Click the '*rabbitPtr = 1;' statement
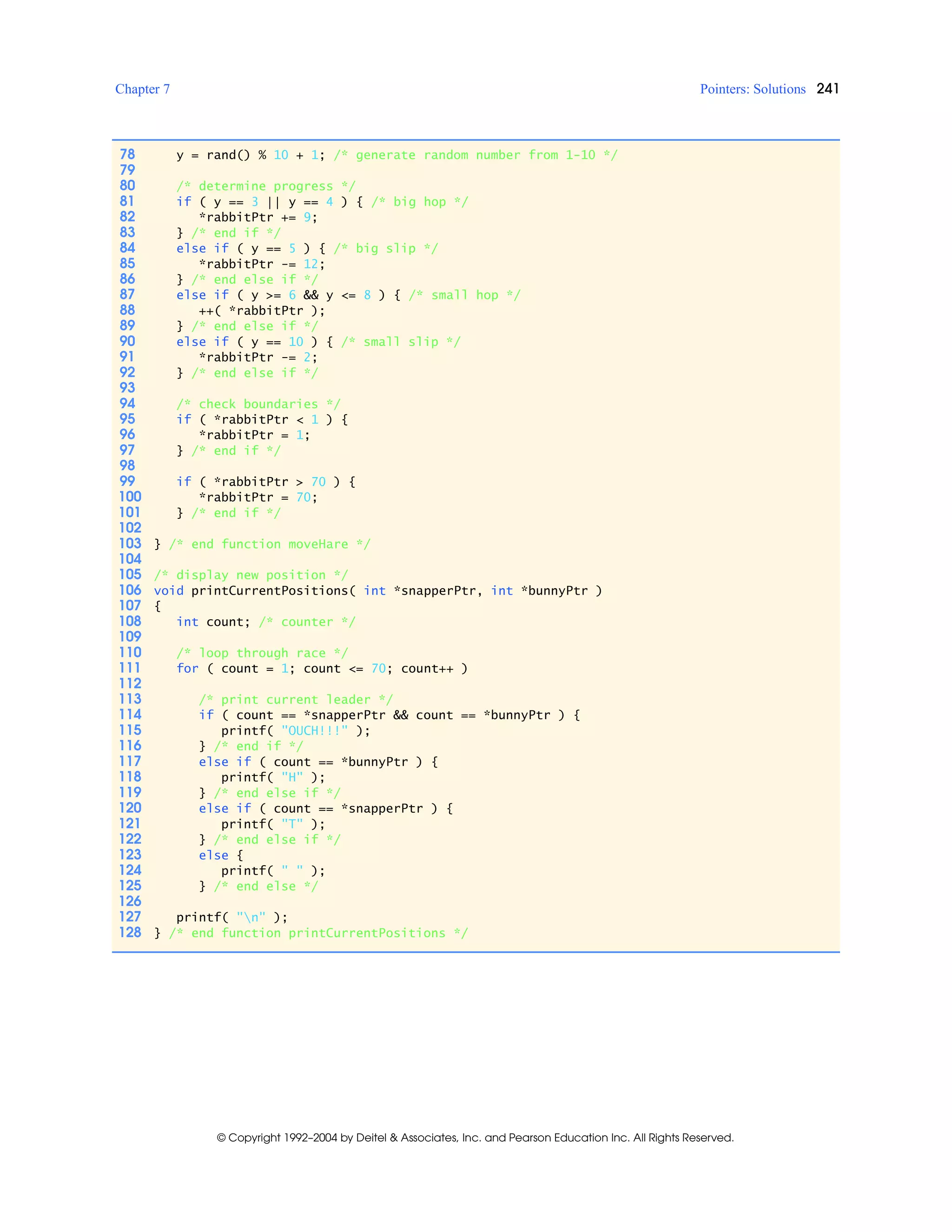952x1232 pixels. coord(254,435)
